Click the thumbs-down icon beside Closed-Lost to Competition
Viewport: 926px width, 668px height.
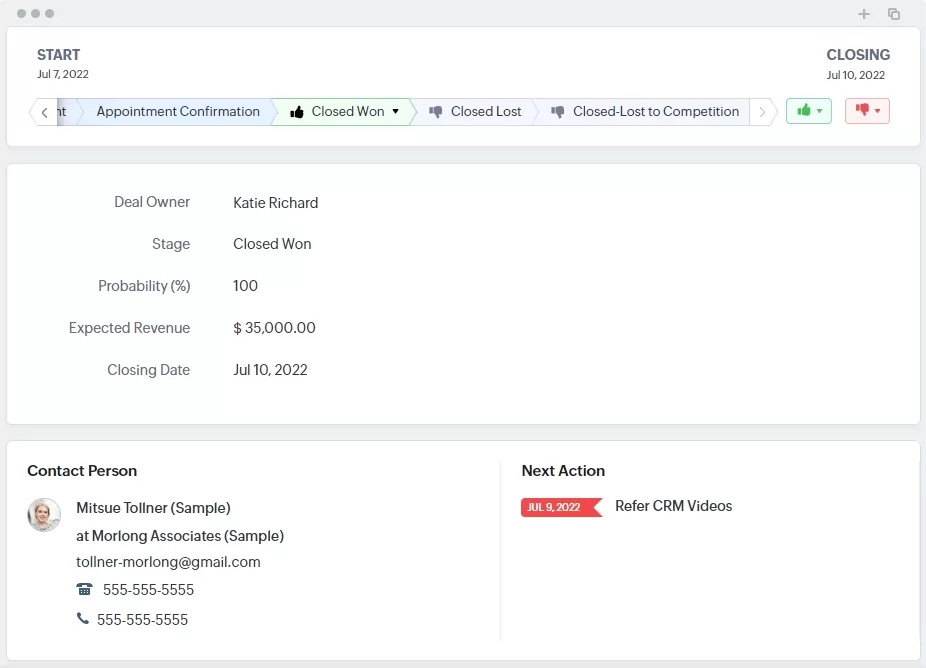coord(556,111)
